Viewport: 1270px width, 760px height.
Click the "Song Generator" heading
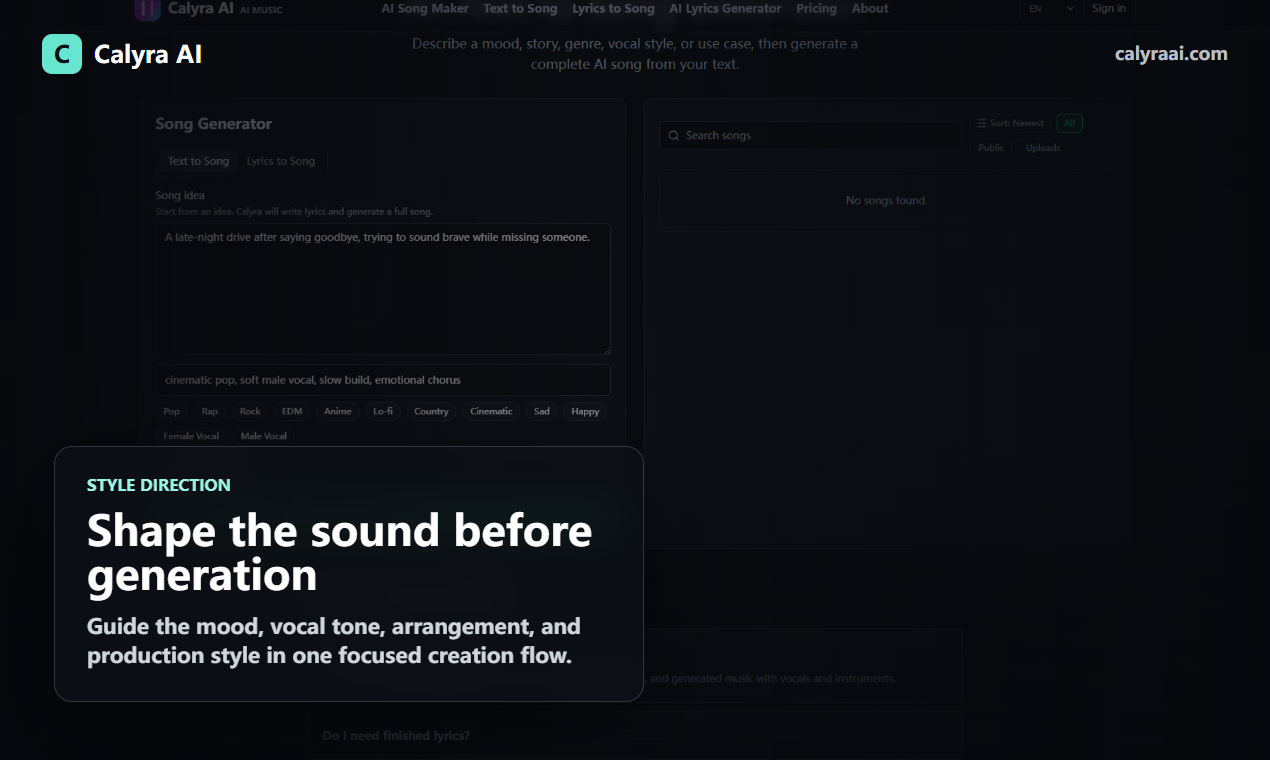(x=213, y=124)
